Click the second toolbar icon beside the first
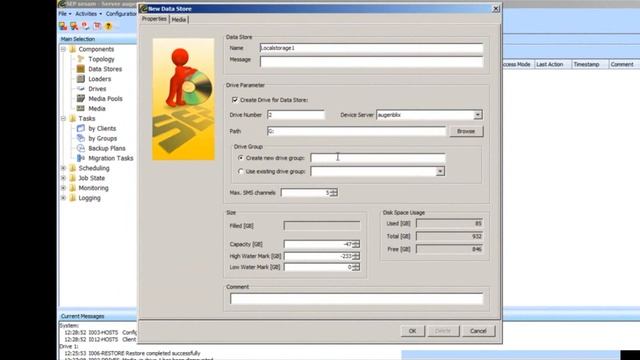The width and height of the screenshot is (640, 360). [x=74, y=26]
